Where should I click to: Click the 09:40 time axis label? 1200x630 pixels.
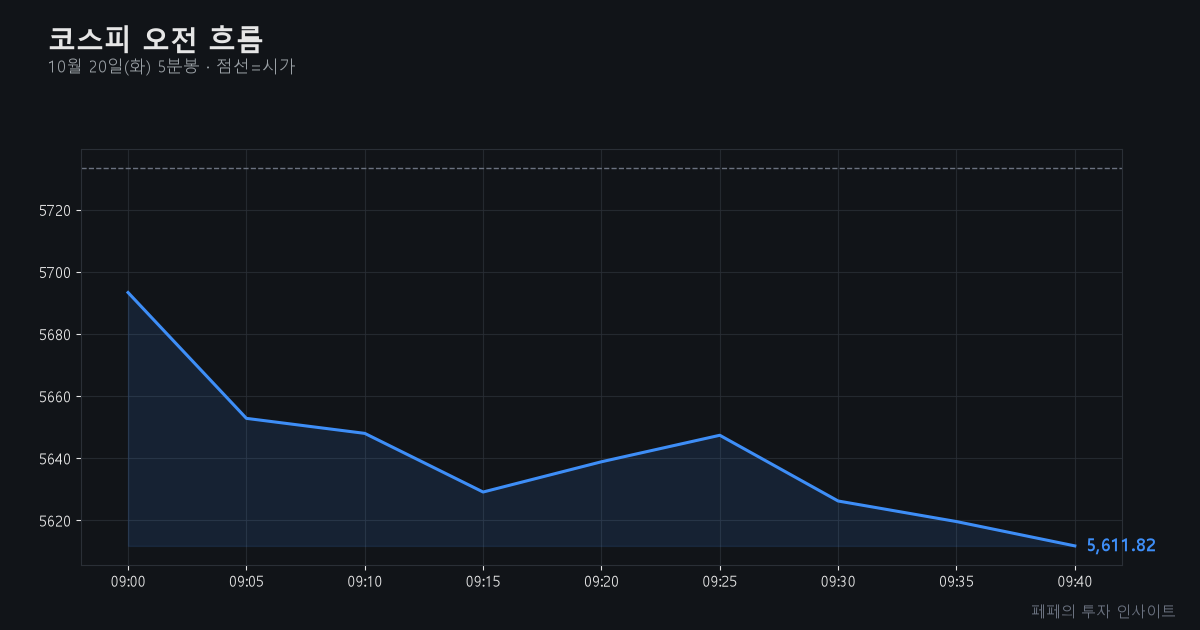[x=1075, y=581]
